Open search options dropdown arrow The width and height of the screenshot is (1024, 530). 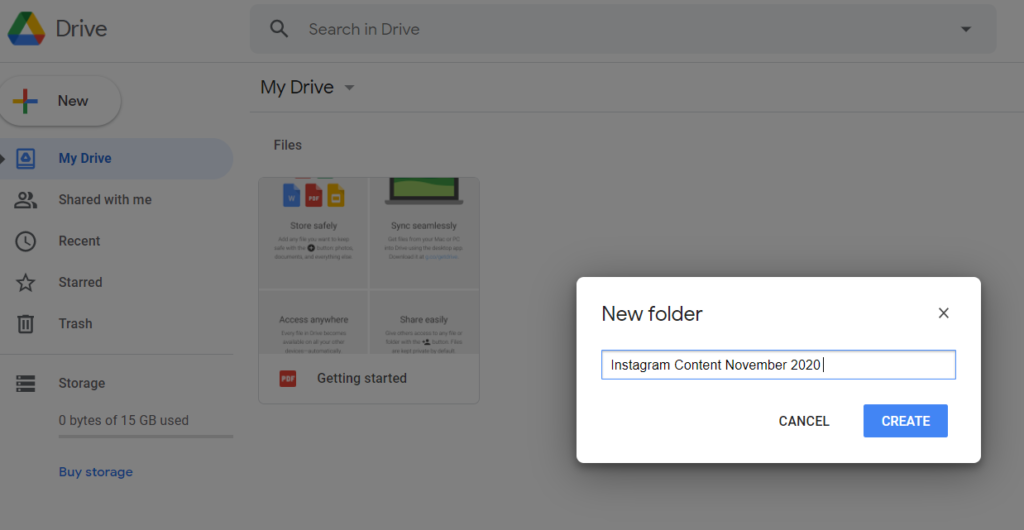[965, 29]
